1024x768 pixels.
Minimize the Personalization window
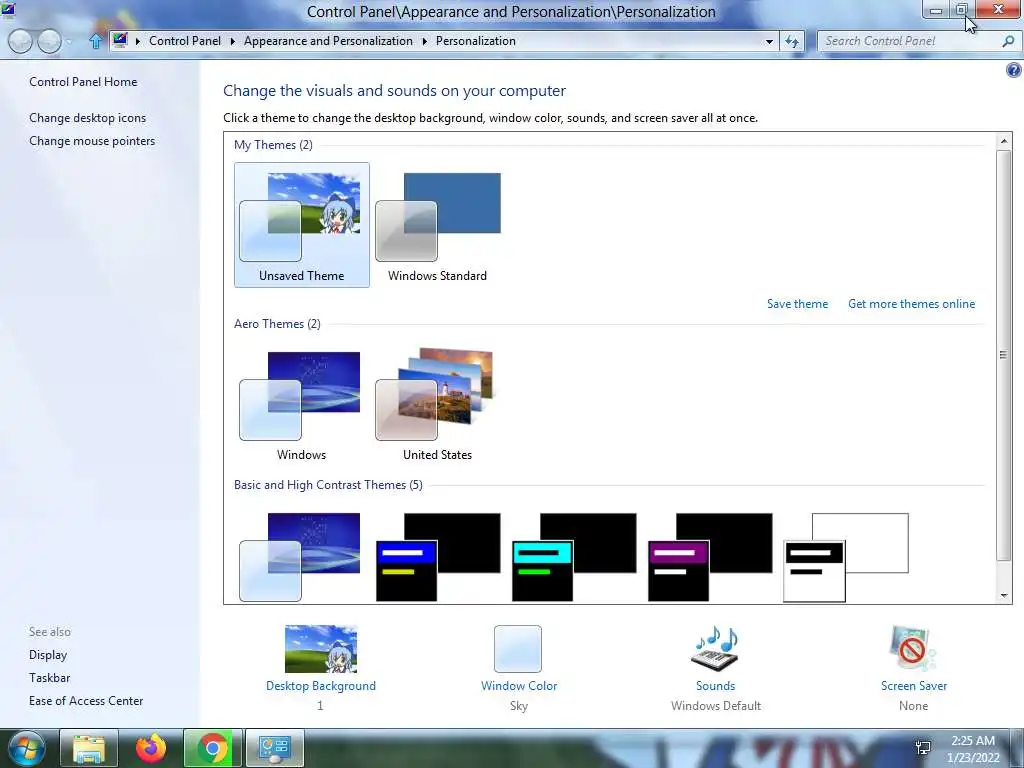935,10
